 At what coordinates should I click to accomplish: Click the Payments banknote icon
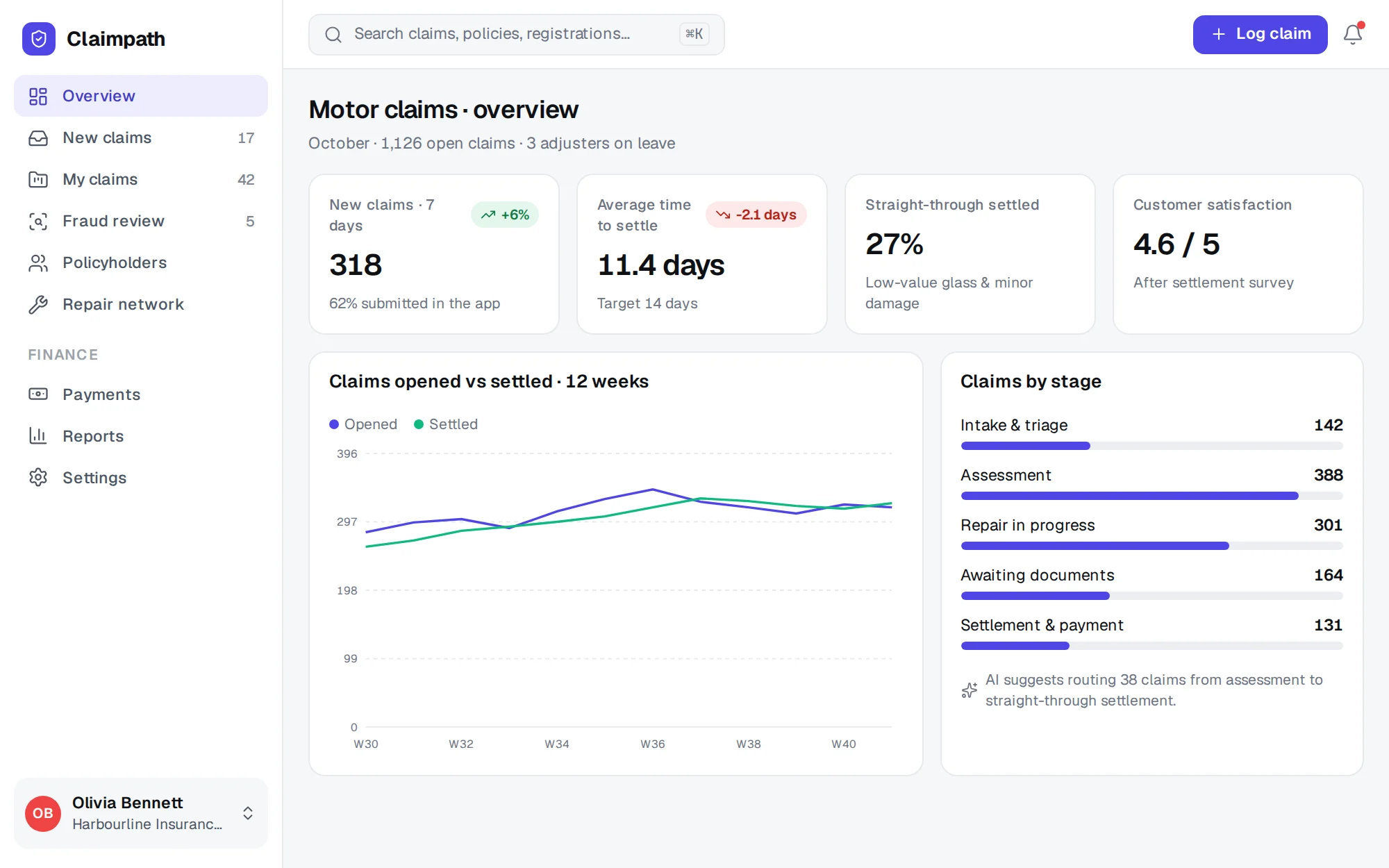[38, 394]
